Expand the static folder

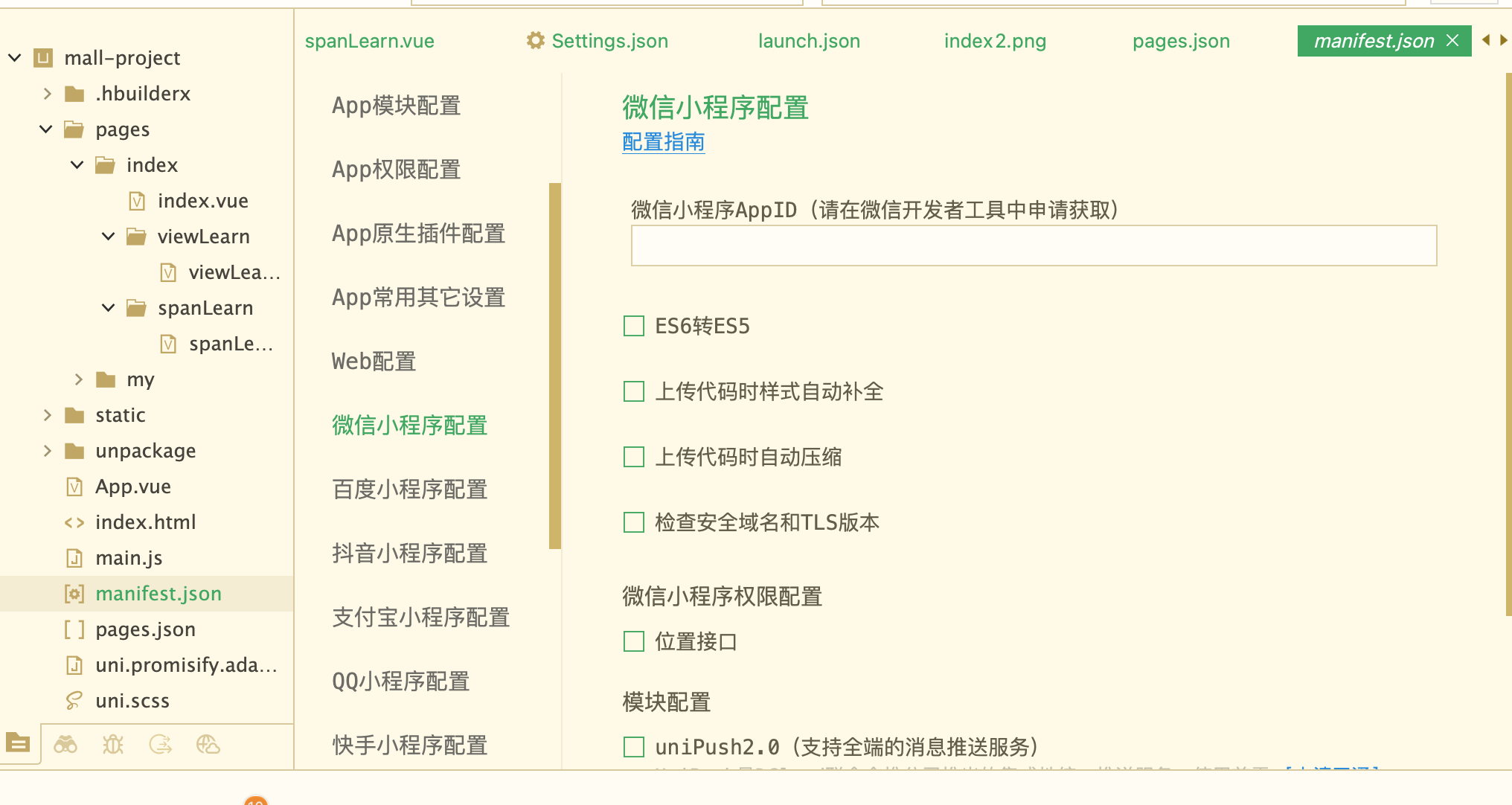(48, 415)
